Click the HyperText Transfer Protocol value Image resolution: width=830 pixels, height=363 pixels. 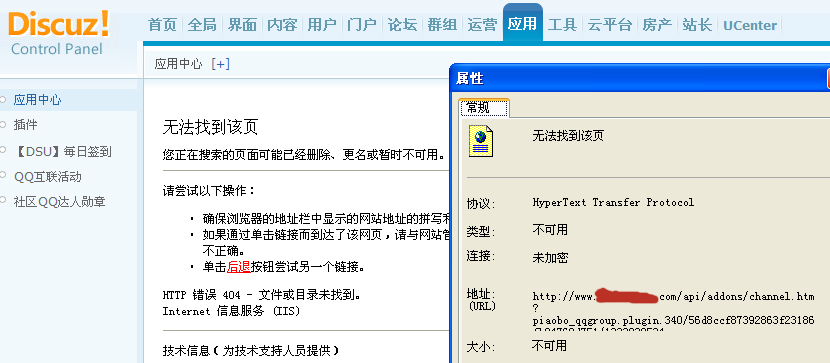point(613,202)
